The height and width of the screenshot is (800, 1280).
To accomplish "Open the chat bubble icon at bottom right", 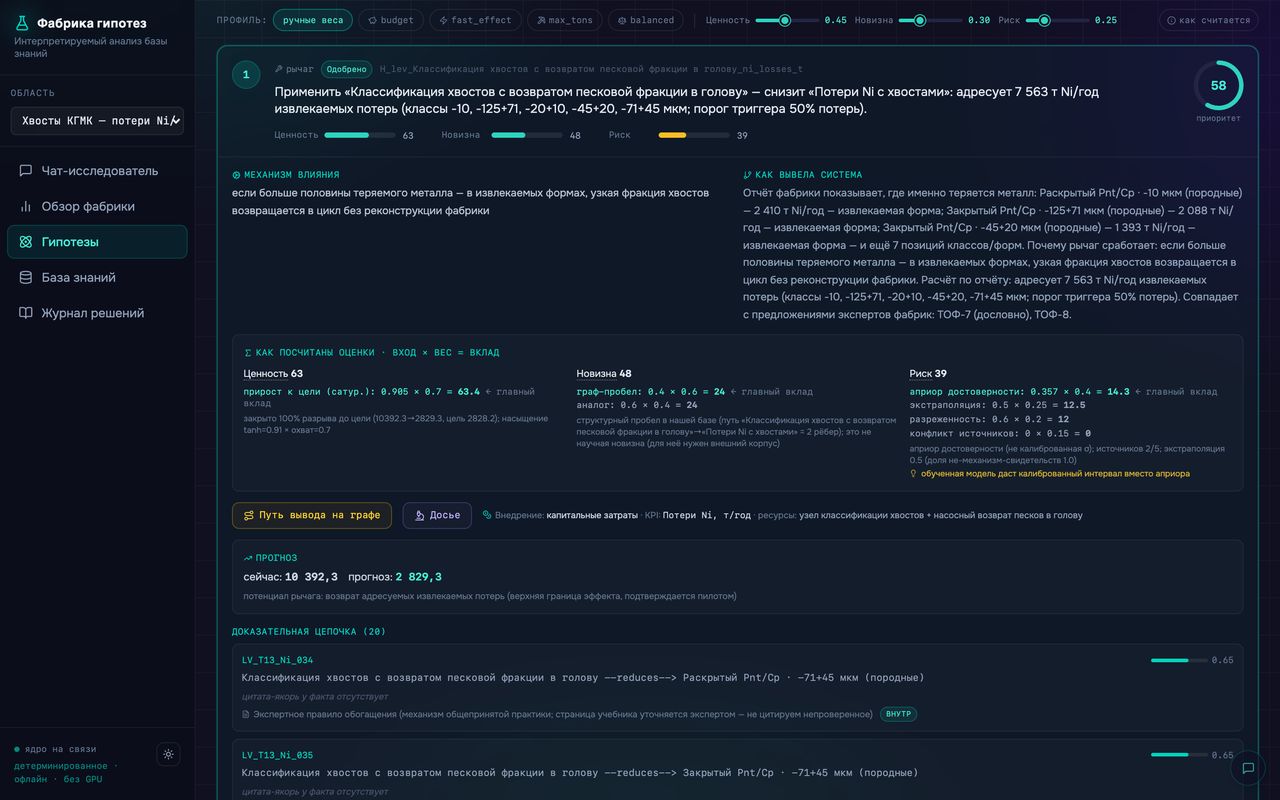I will [x=1247, y=768].
